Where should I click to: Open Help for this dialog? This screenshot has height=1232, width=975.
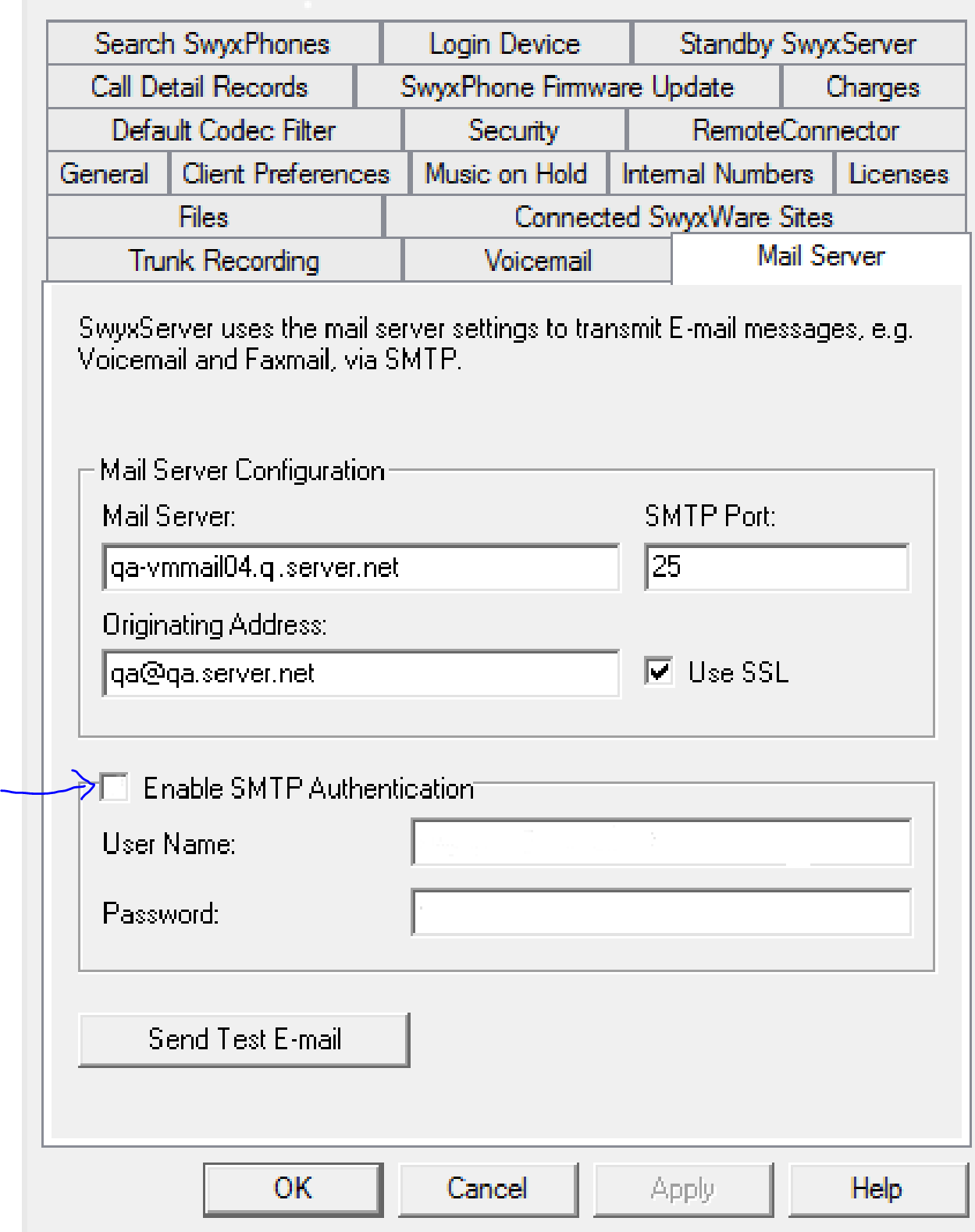877,1188
